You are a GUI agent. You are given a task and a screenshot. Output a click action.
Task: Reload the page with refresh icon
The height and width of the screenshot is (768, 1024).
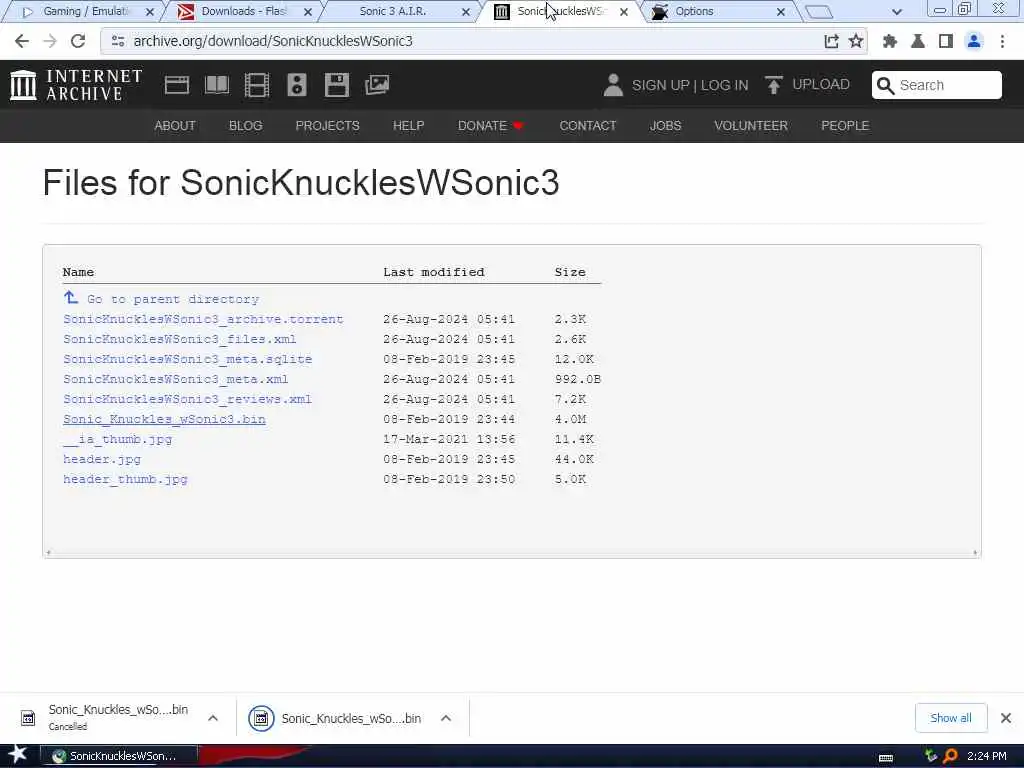[78, 41]
